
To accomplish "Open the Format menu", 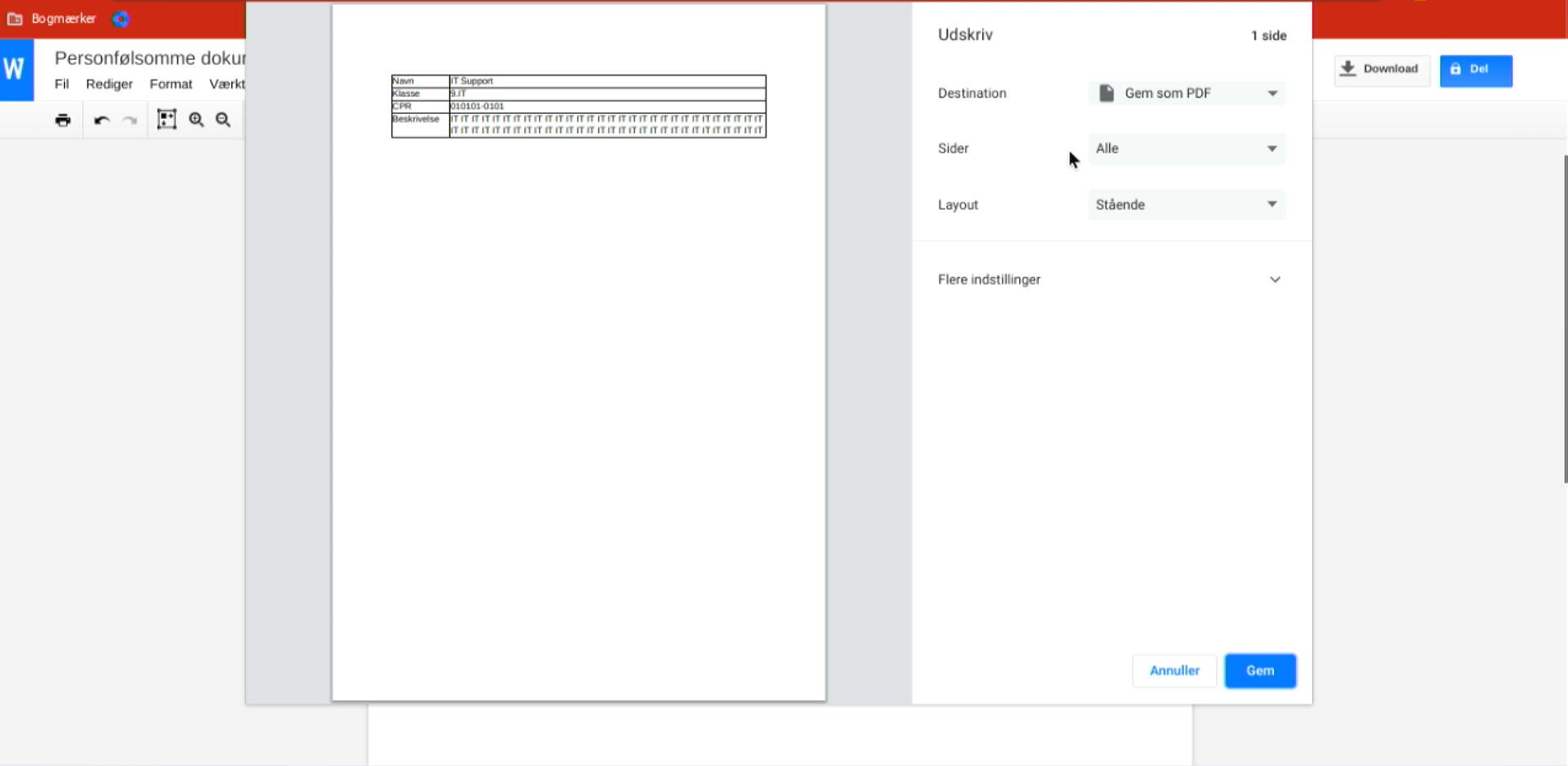I will coord(171,84).
